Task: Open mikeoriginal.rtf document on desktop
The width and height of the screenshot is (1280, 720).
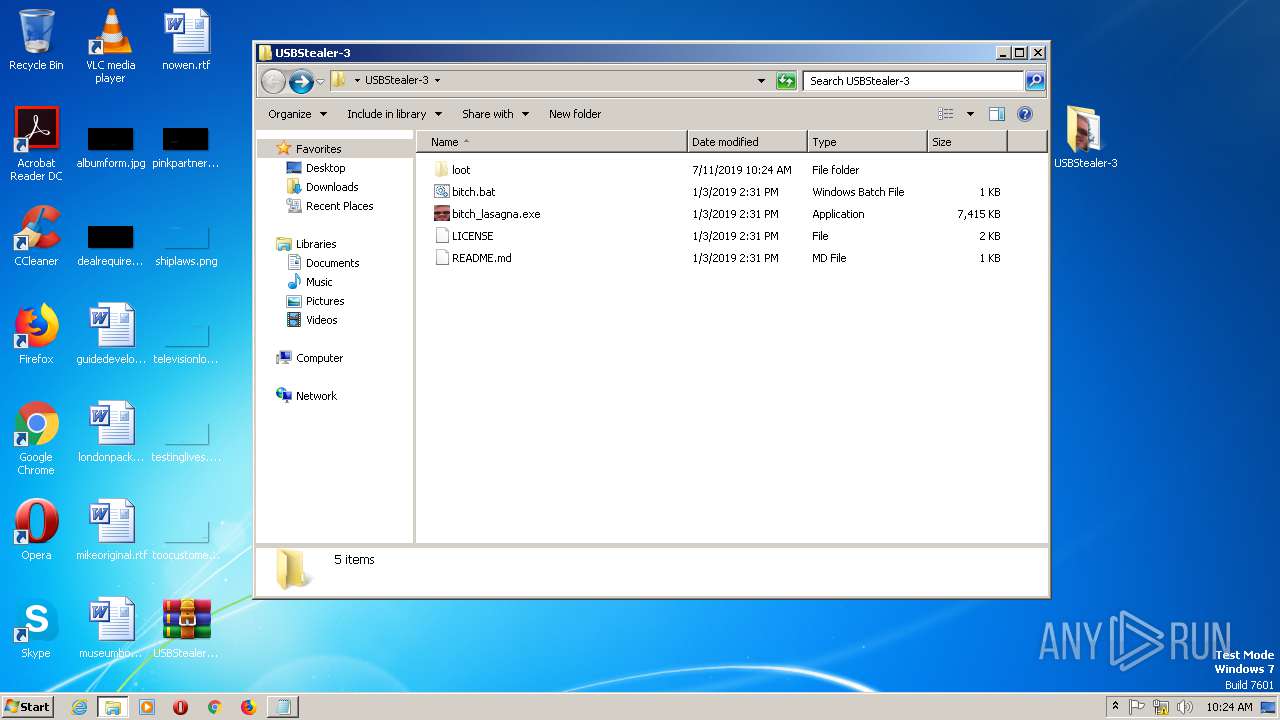Action: (110, 530)
